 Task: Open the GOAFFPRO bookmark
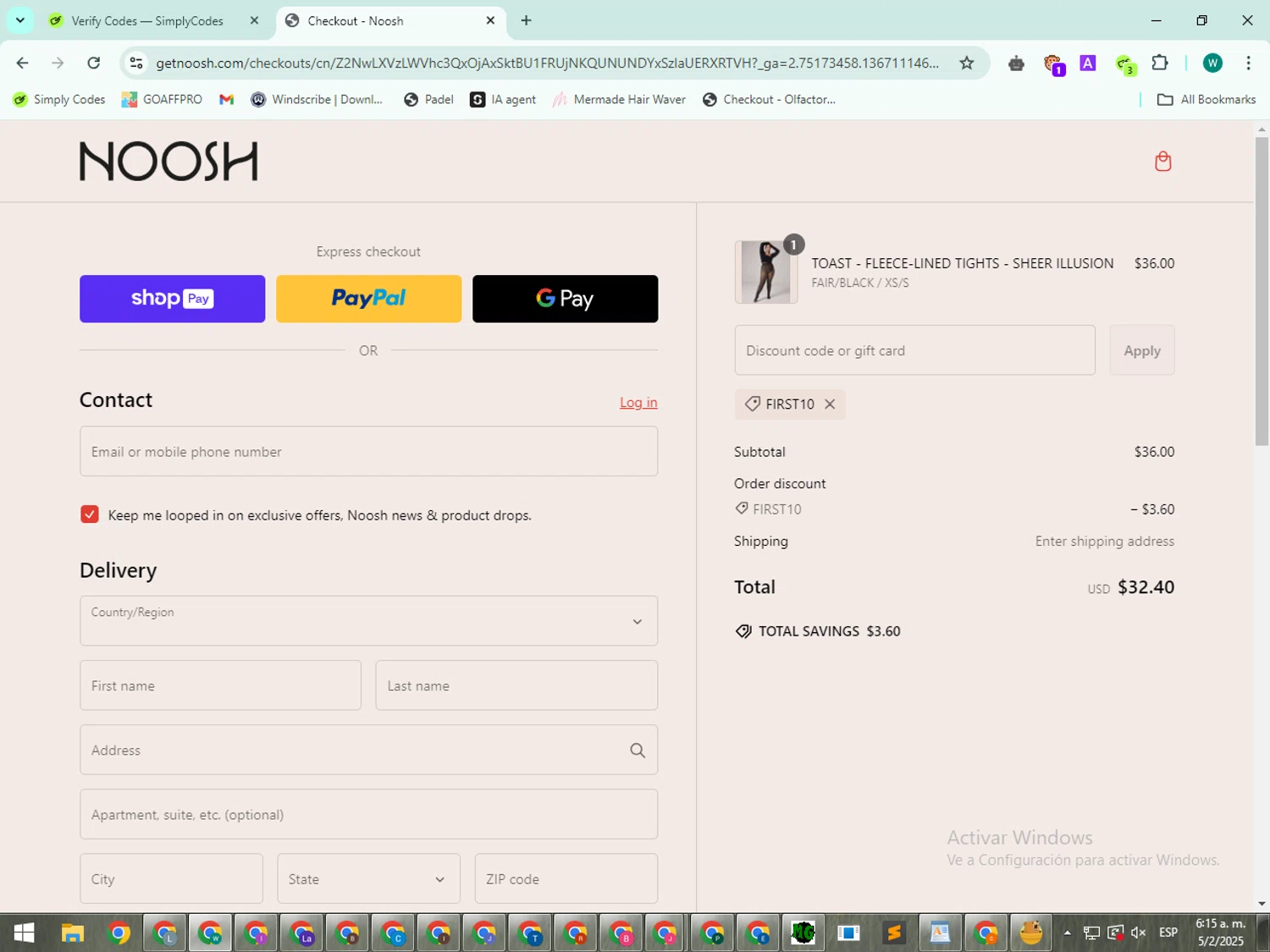[x=162, y=100]
